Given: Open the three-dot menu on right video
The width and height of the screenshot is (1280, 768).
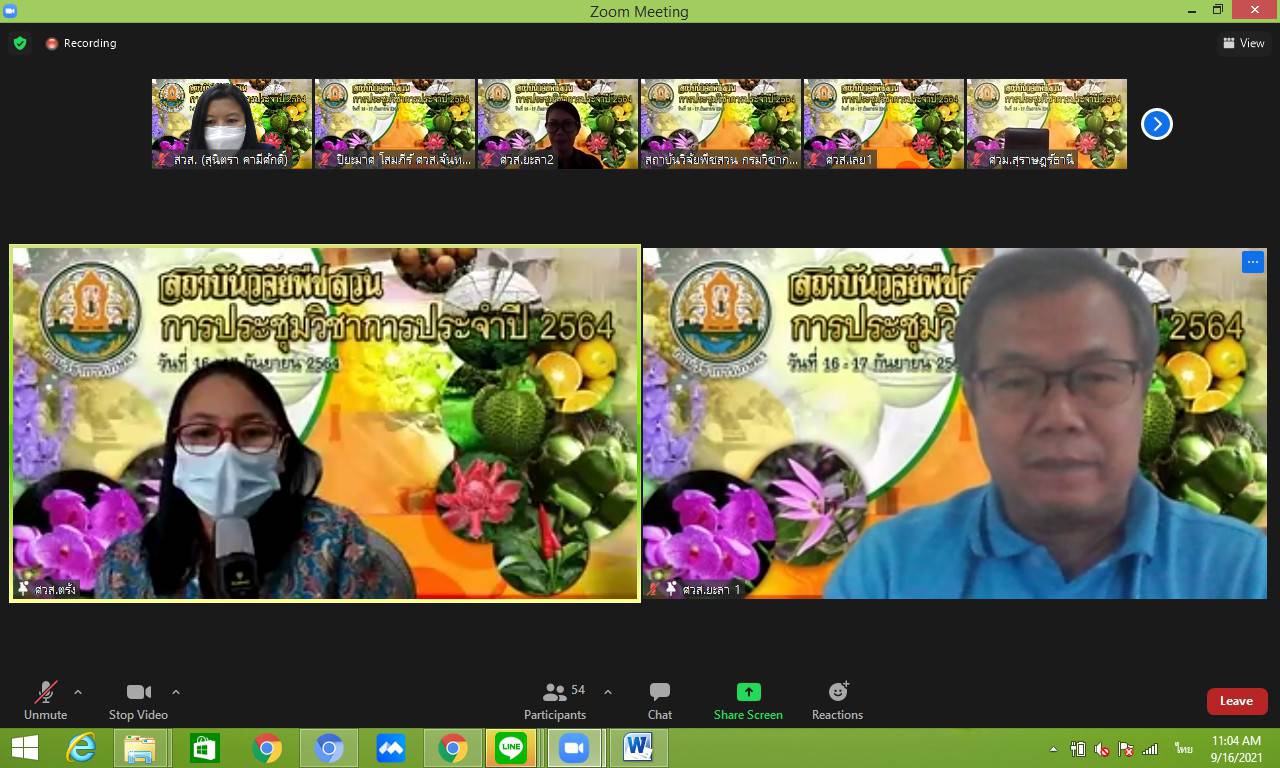Looking at the screenshot, I should coord(1252,262).
